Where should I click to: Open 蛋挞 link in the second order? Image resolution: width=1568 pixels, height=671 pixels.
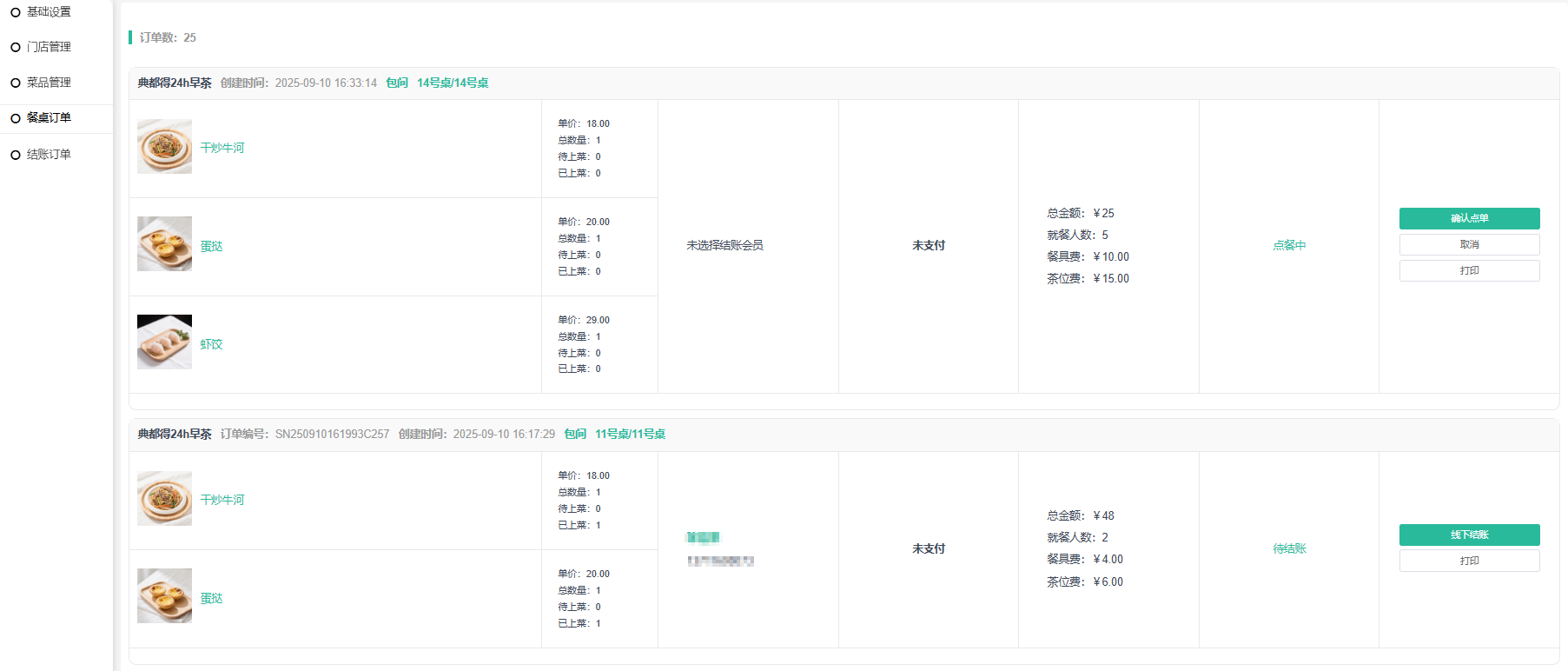point(211,598)
